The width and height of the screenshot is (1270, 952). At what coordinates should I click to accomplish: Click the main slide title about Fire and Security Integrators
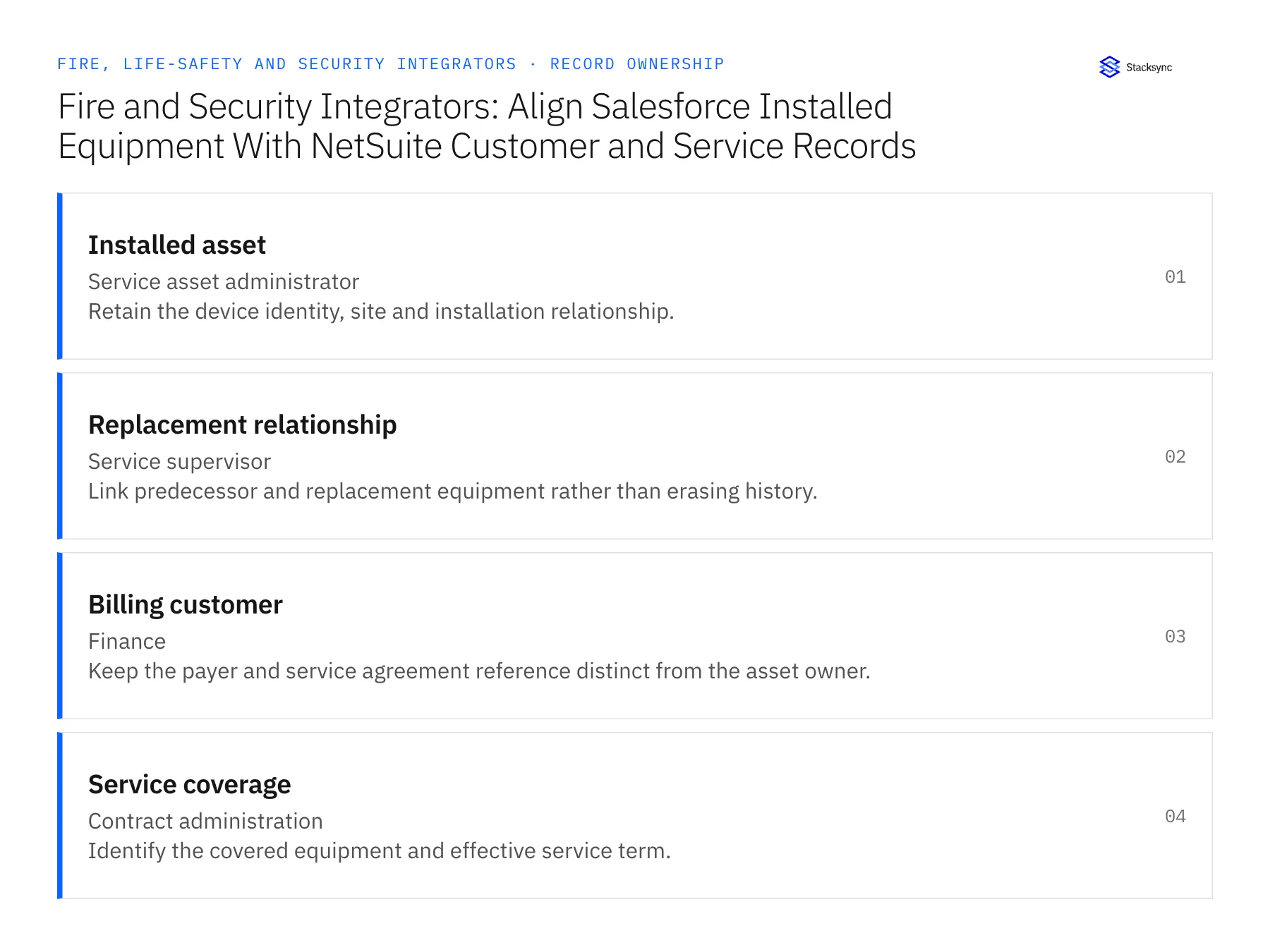pyautogui.click(x=486, y=126)
